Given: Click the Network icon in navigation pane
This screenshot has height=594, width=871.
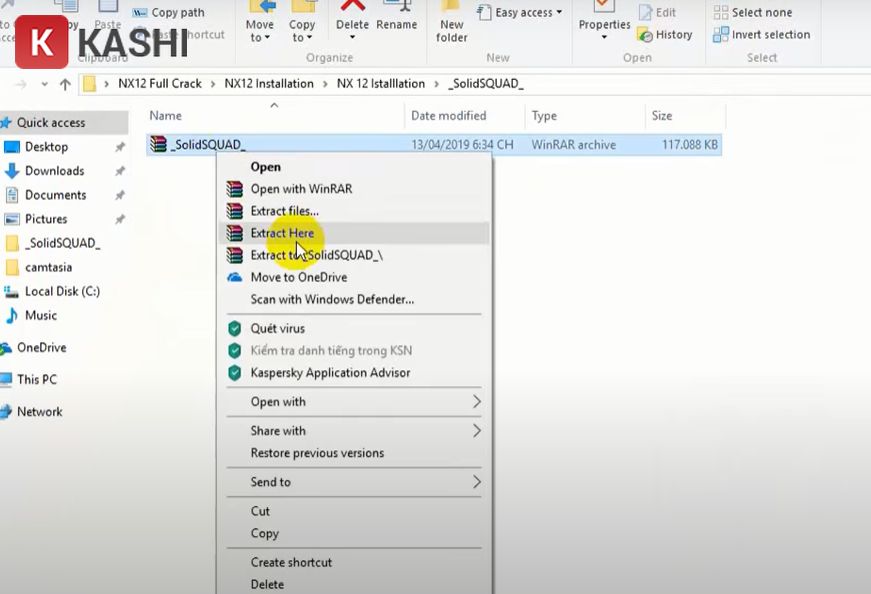Looking at the screenshot, I should pos(7,412).
